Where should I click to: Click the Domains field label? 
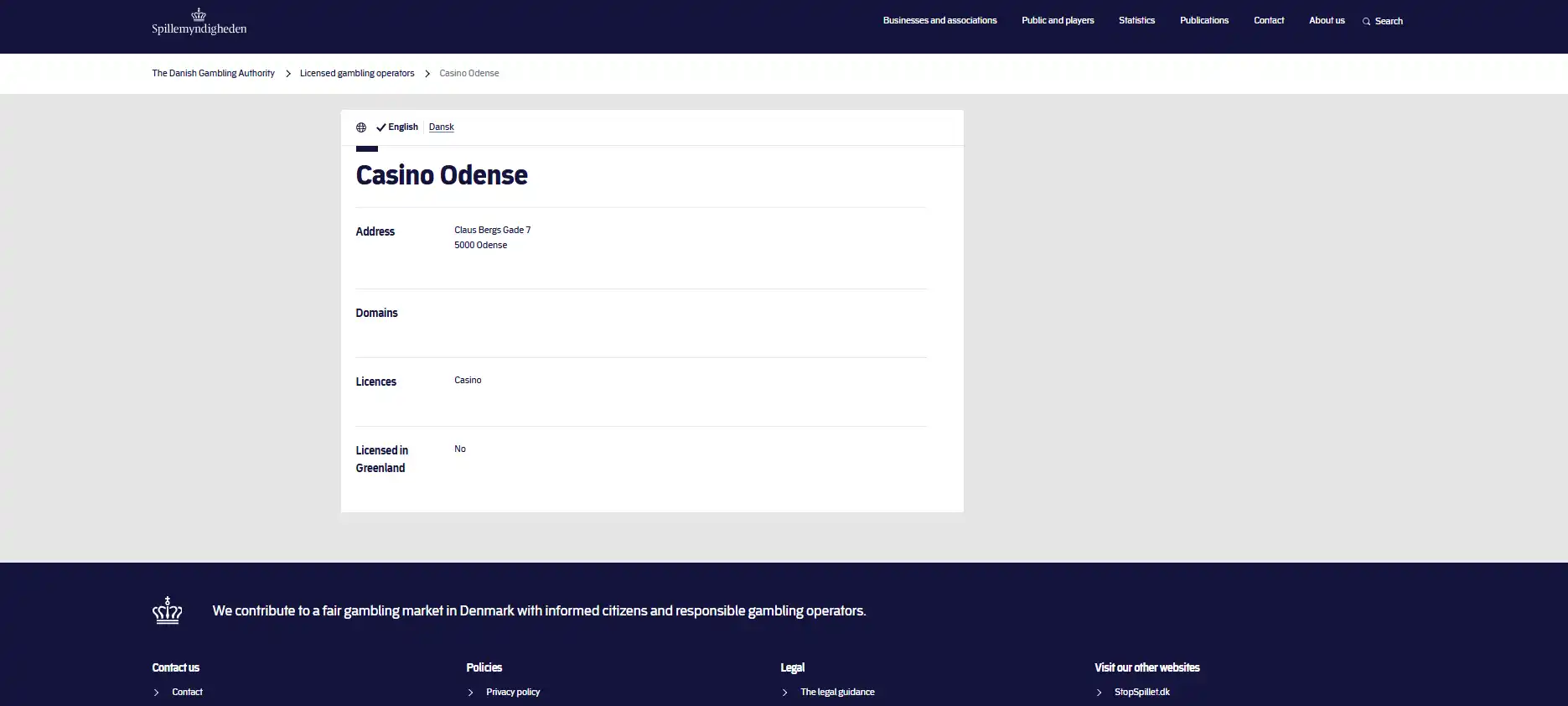376,313
